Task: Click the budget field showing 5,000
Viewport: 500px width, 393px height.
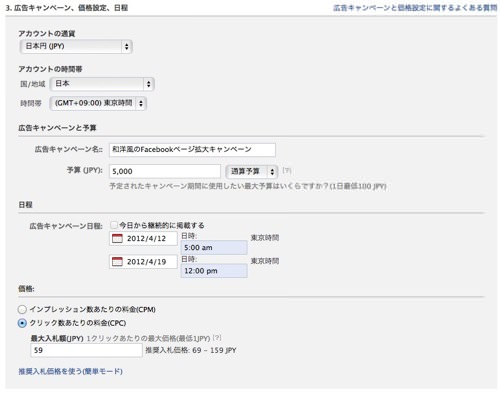Action: [165, 171]
